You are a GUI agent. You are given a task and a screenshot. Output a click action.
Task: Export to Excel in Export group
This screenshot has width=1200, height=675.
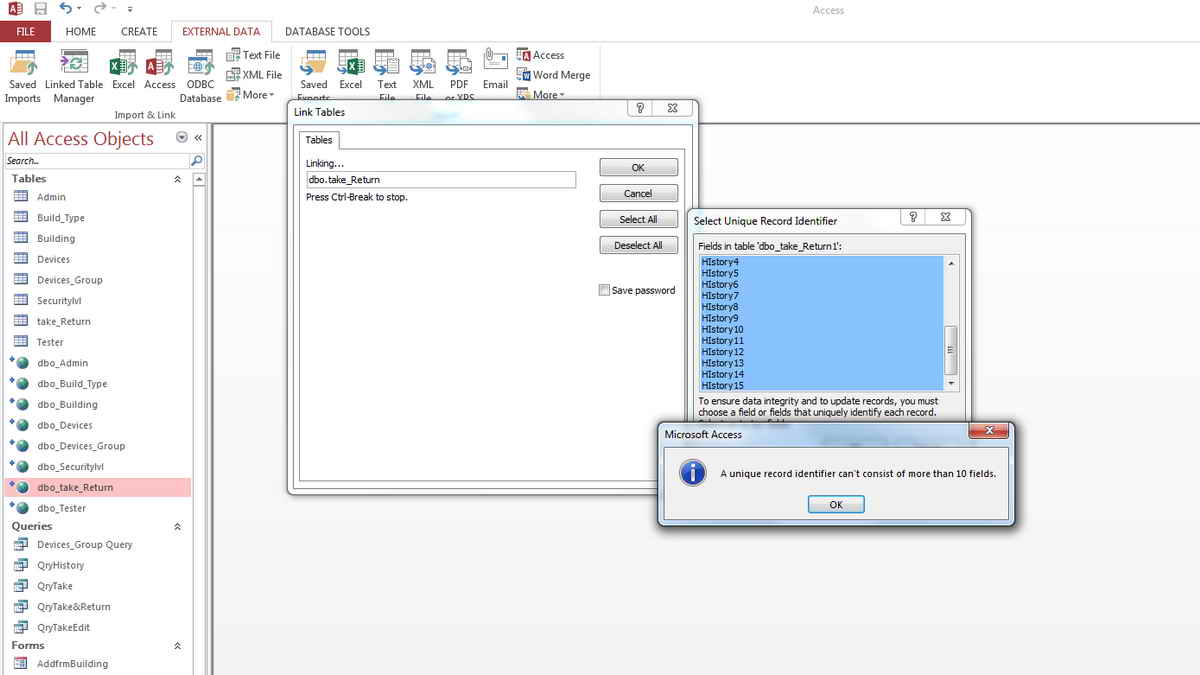(x=351, y=70)
